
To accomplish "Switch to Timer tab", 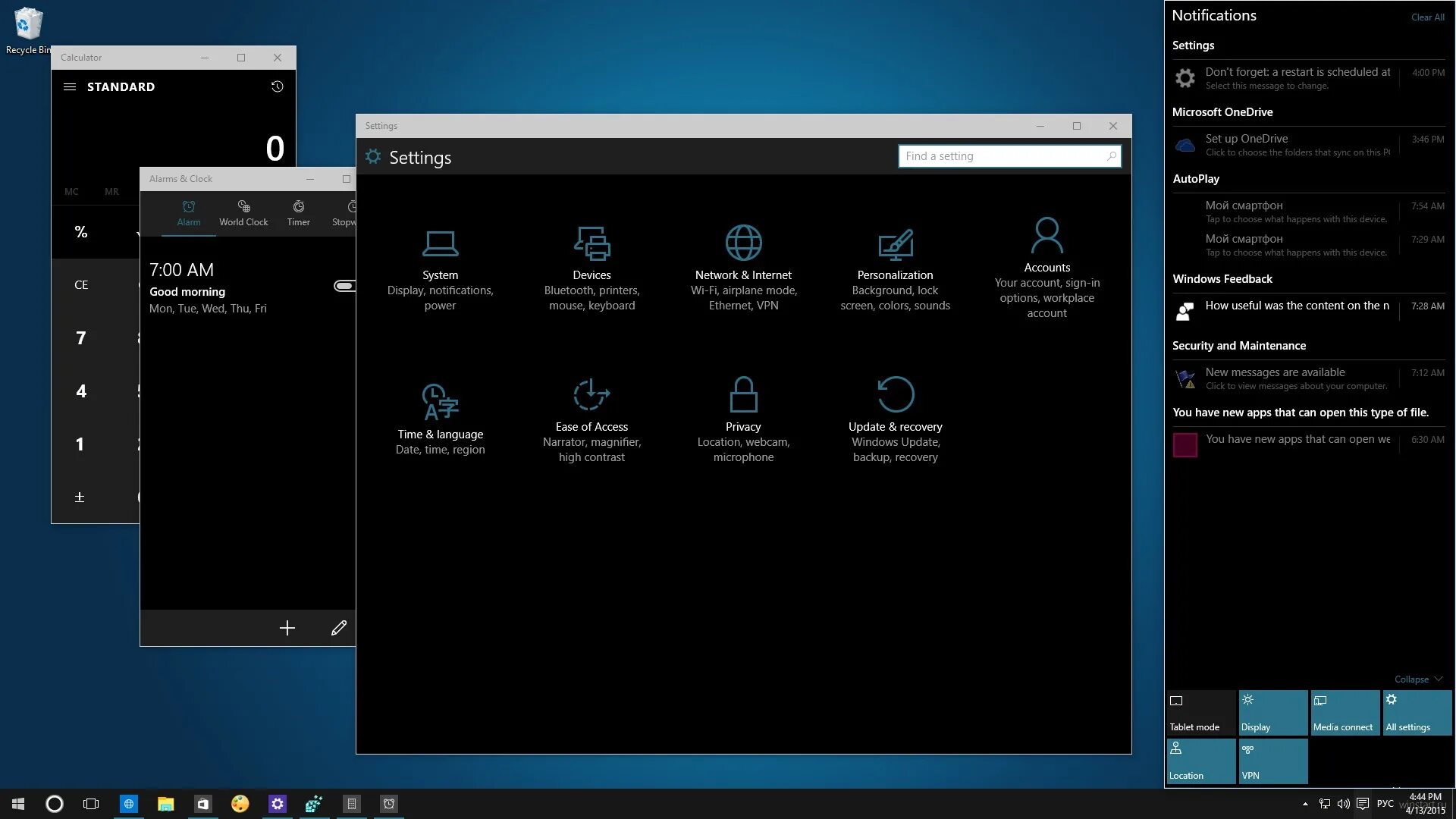I will pos(298,213).
